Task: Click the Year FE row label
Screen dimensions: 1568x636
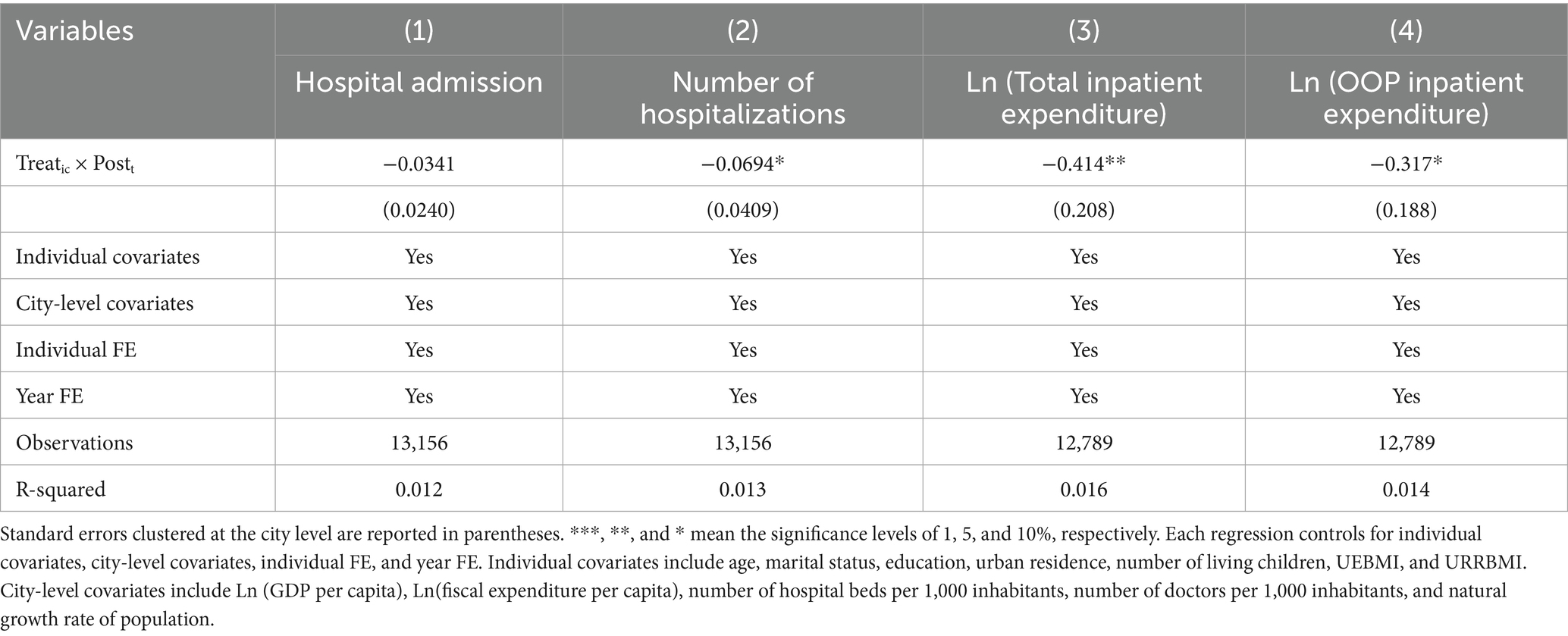Action: click(49, 396)
